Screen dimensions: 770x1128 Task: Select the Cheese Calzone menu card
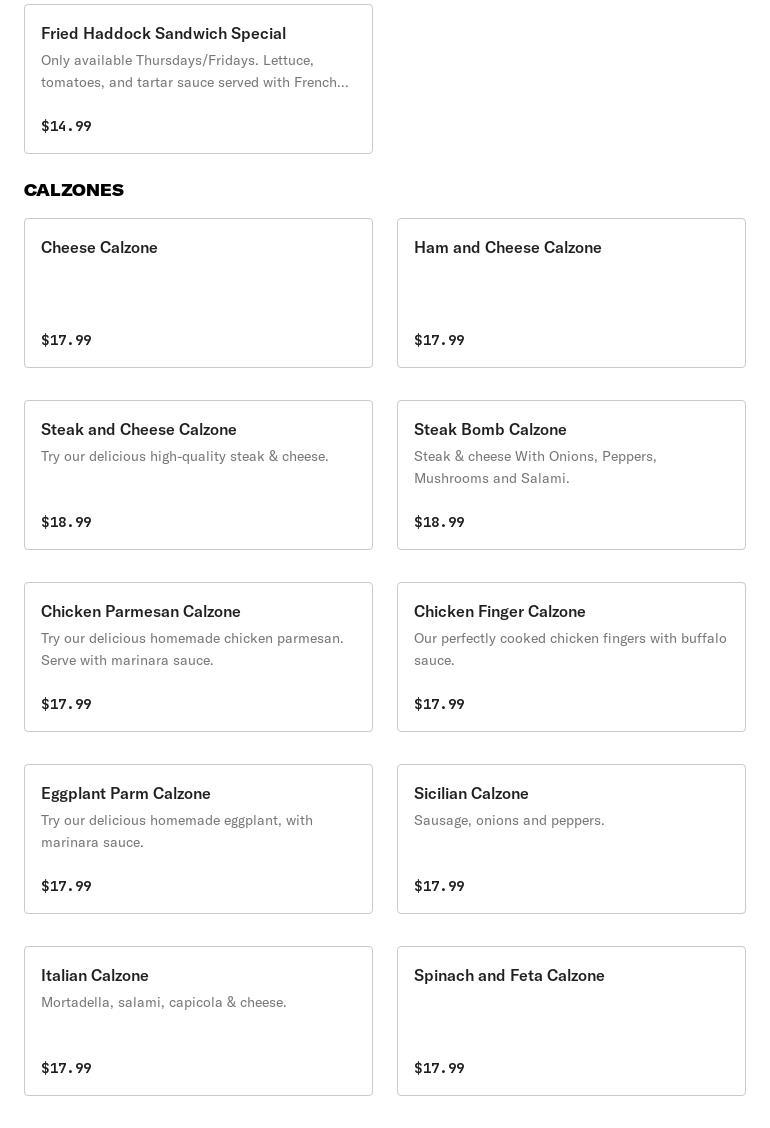198,293
